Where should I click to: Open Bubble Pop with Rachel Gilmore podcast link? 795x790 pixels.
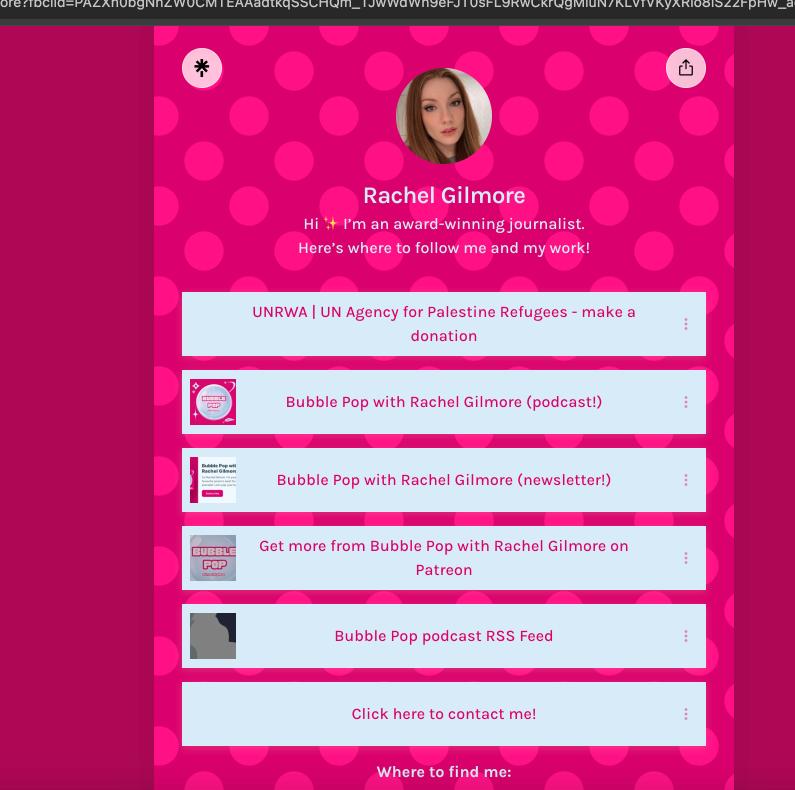[443, 402]
